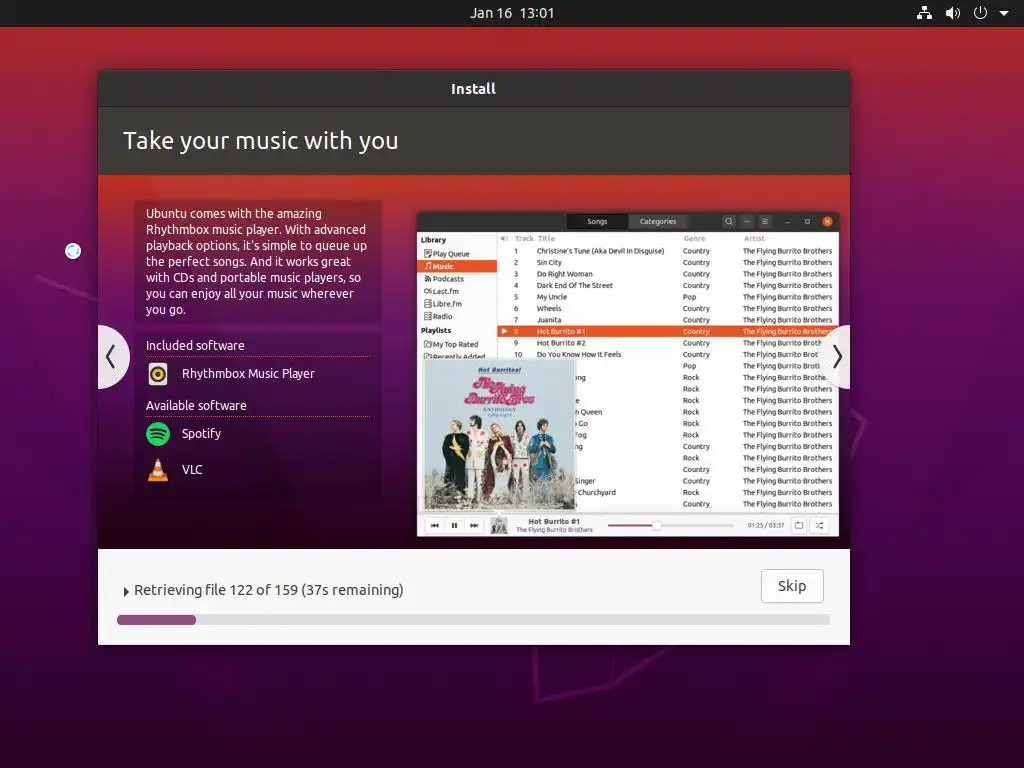Click the Title column header
The width and height of the screenshot is (1024, 768).
[x=546, y=239]
